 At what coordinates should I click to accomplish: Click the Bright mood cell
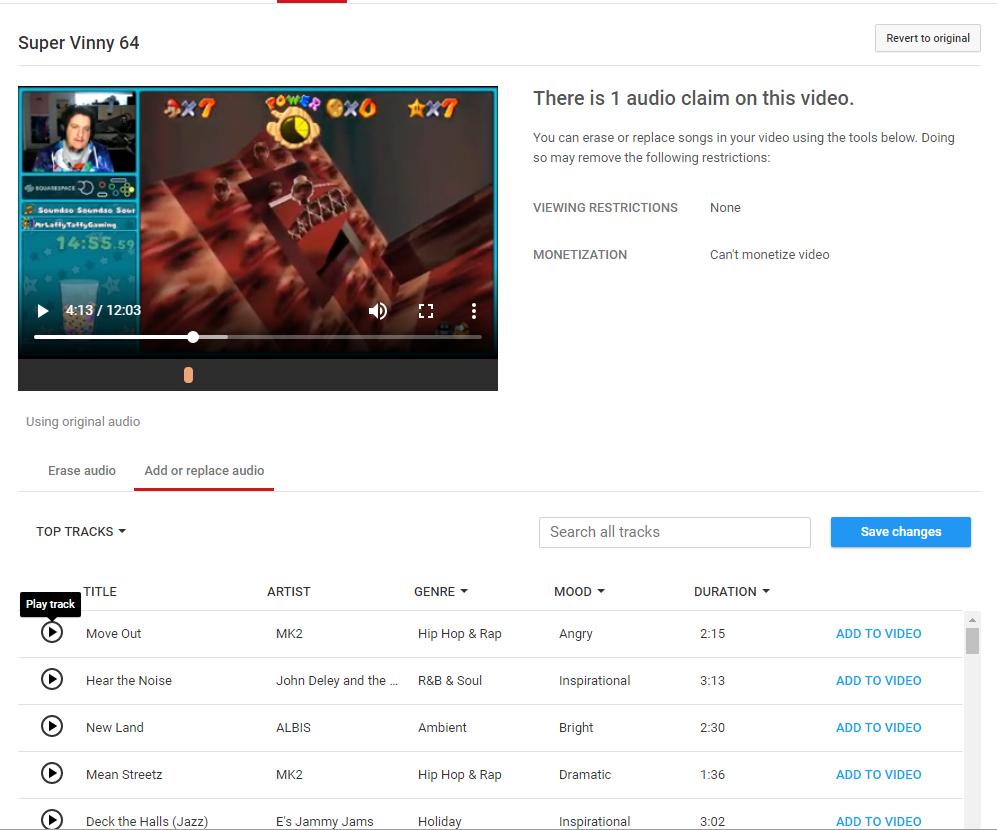pos(575,728)
